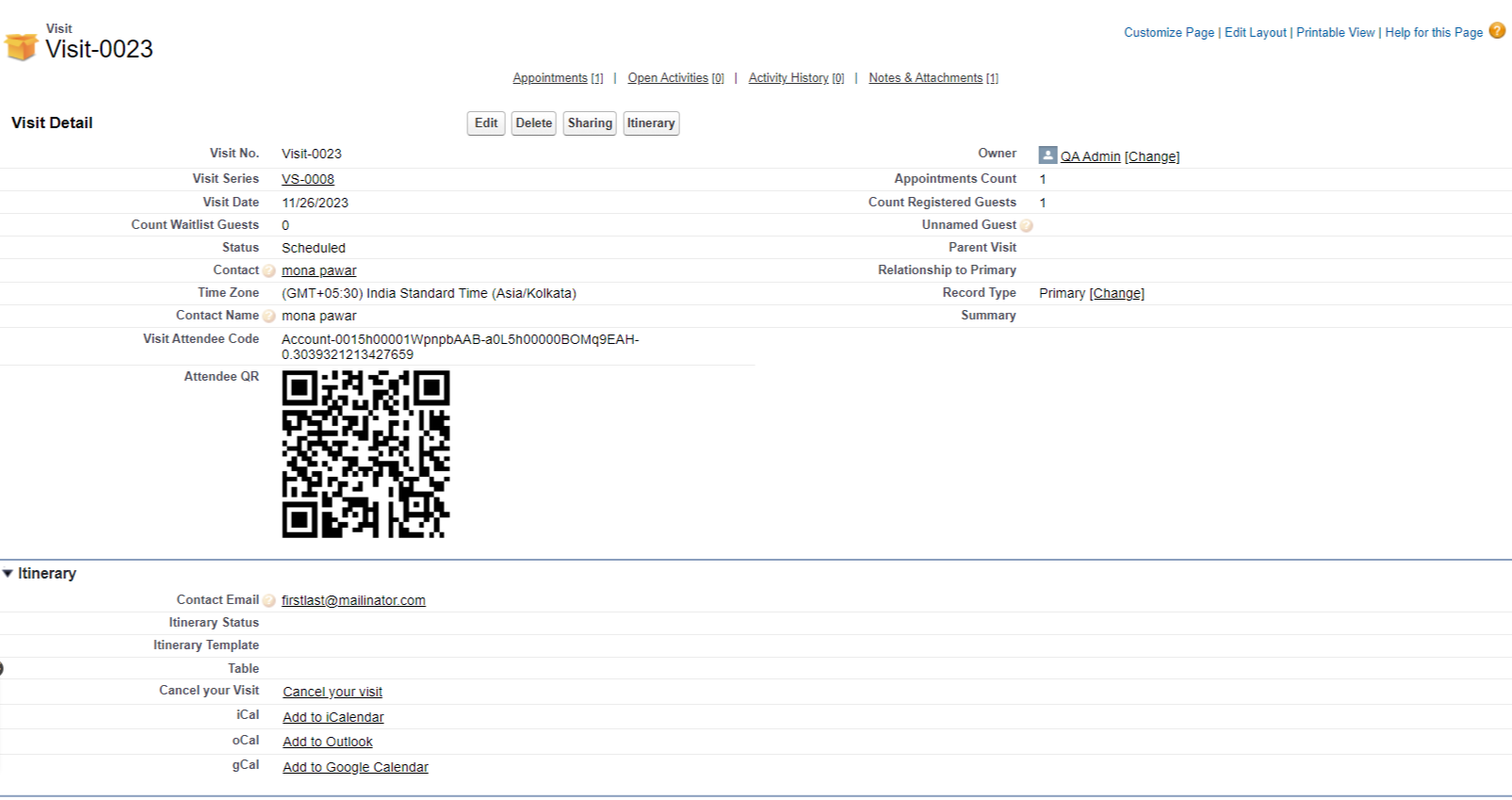Open the Appointments related list link
Screen dimensions: 1512x800
click(x=550, y=78)
